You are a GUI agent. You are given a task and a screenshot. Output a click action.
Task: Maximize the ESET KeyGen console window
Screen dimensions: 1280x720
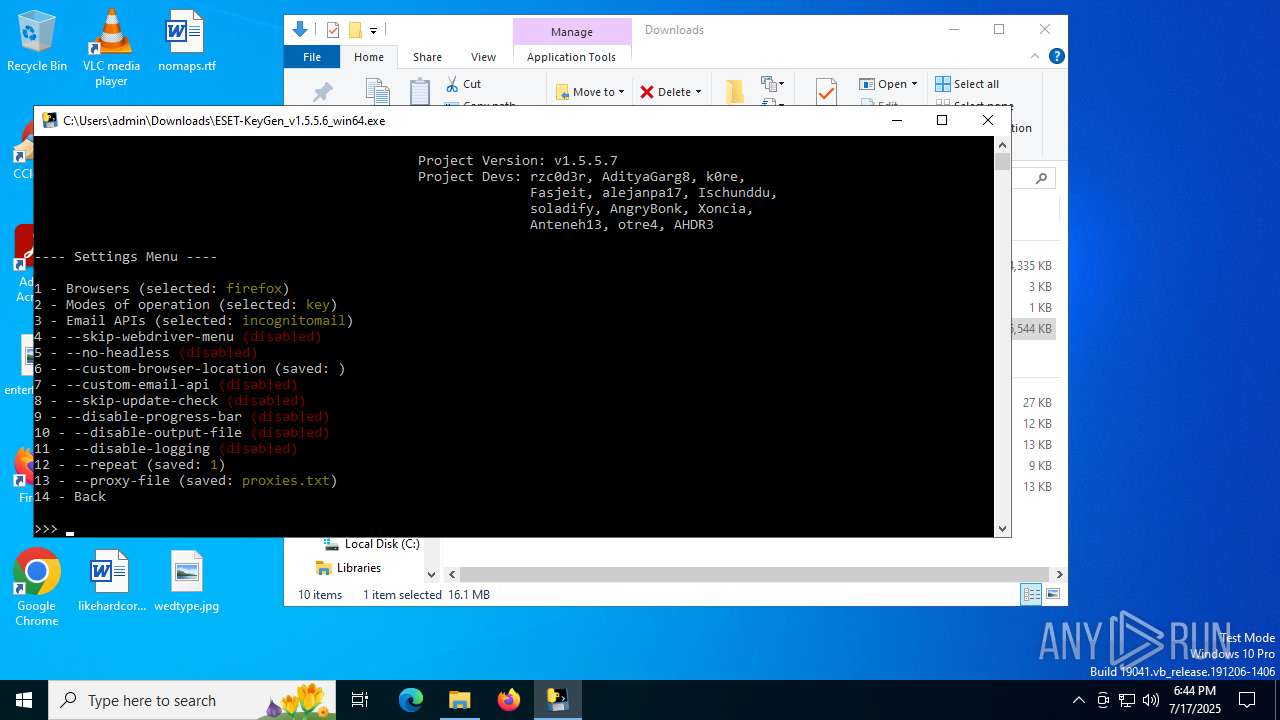(x=941, y=120)
